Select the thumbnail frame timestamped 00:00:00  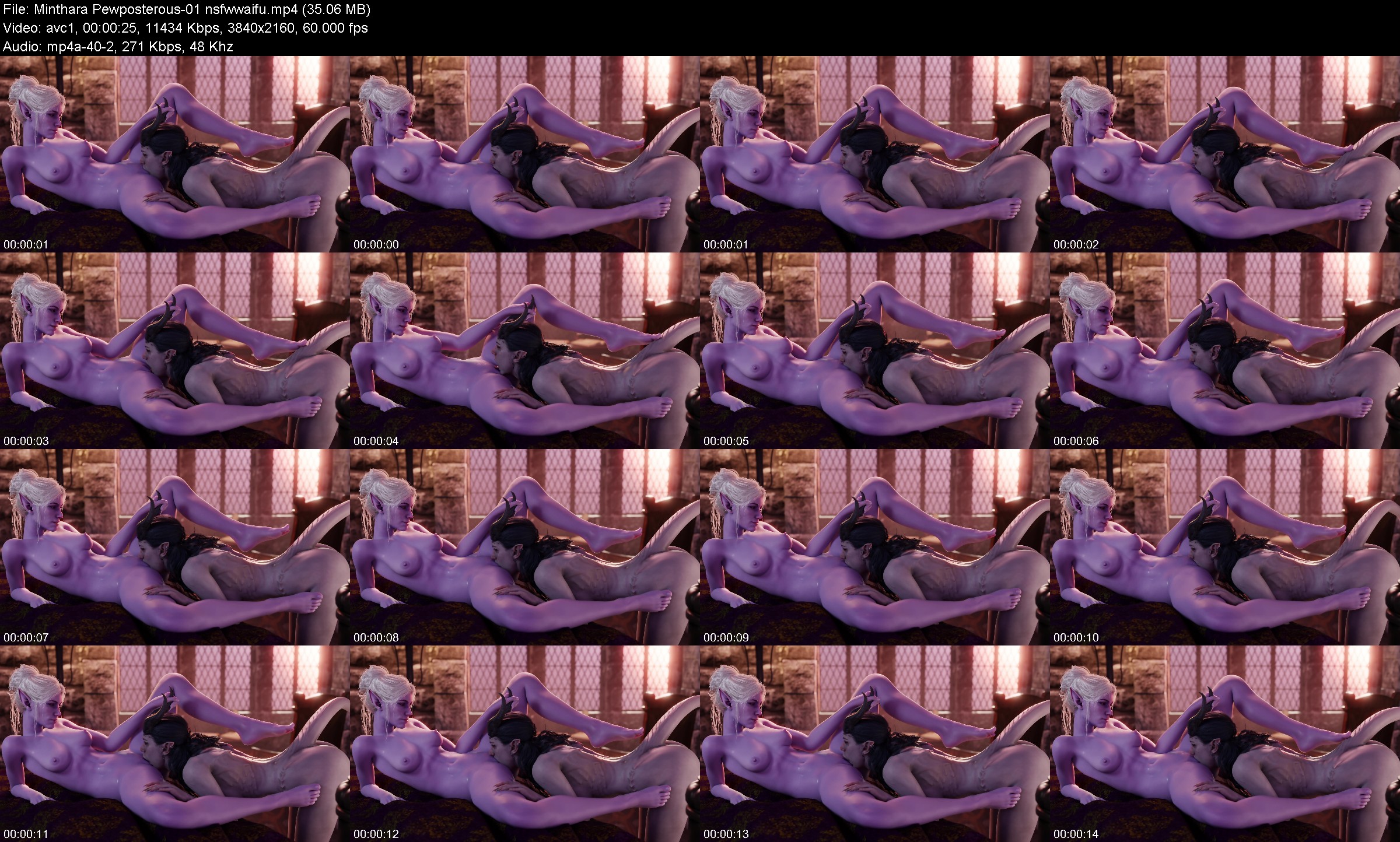point(525,154)
